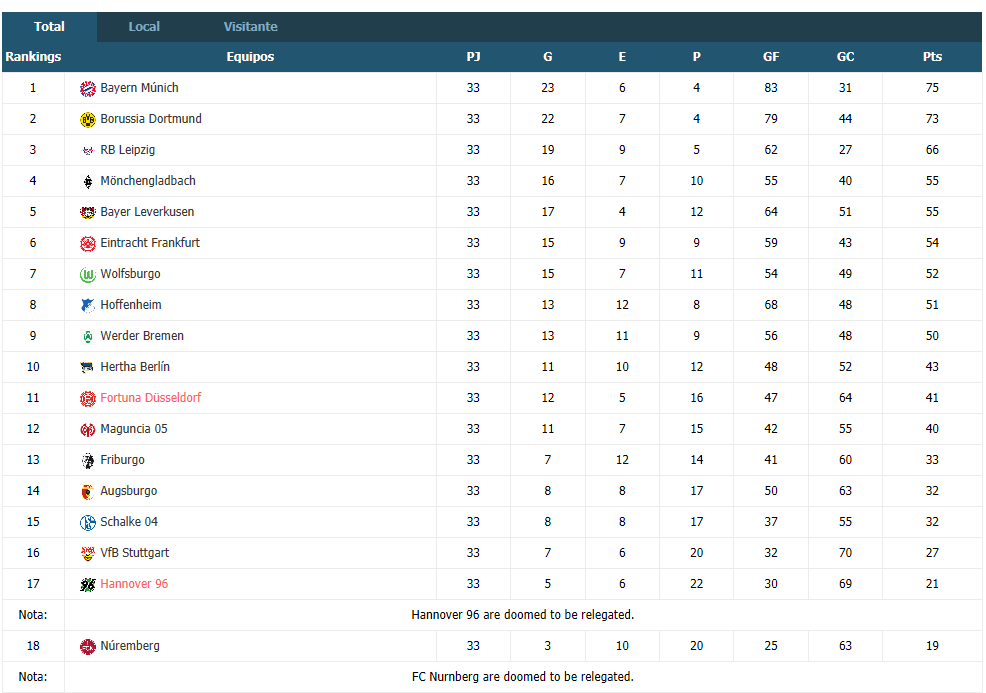Open the Werder Bremen team link
This screenshot has width=986, height=693.
[141, 336]
